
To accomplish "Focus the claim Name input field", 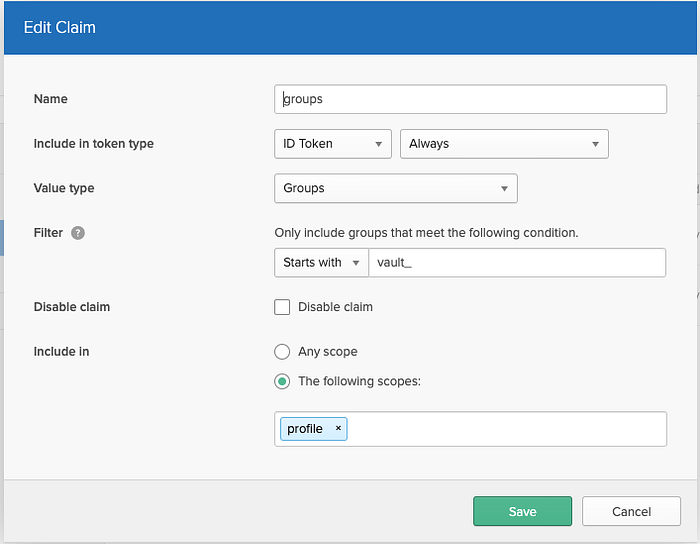I will (x=470, y=99).
